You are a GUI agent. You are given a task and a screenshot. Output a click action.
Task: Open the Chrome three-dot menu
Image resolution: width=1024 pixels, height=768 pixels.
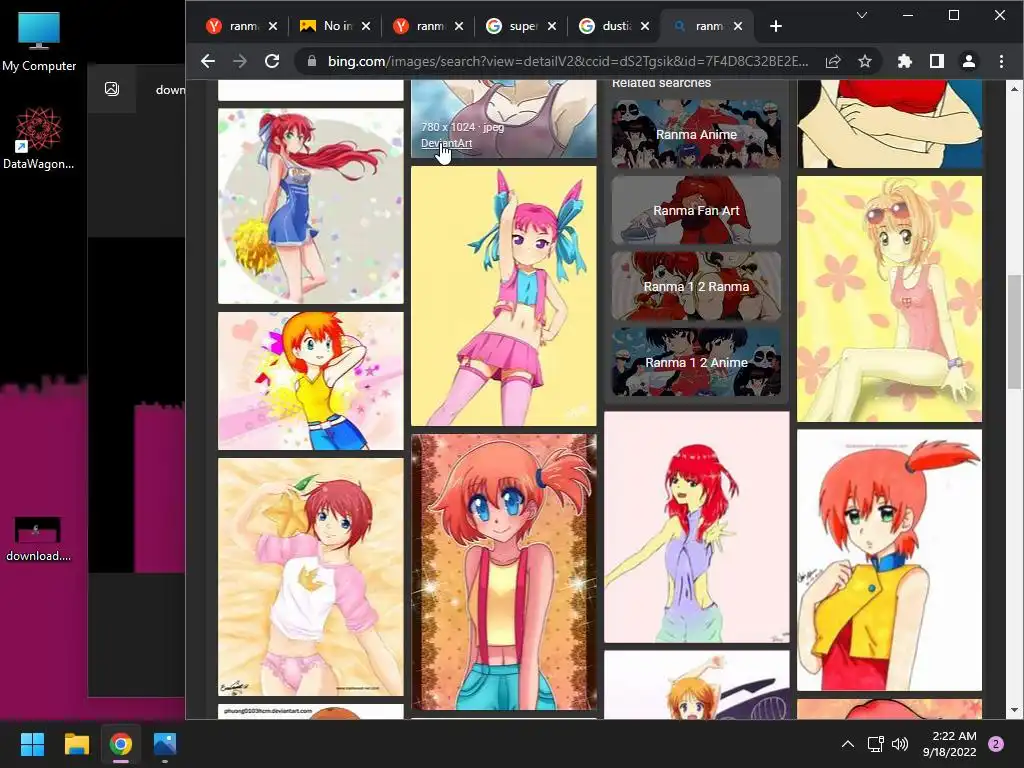click(1001, 61)
